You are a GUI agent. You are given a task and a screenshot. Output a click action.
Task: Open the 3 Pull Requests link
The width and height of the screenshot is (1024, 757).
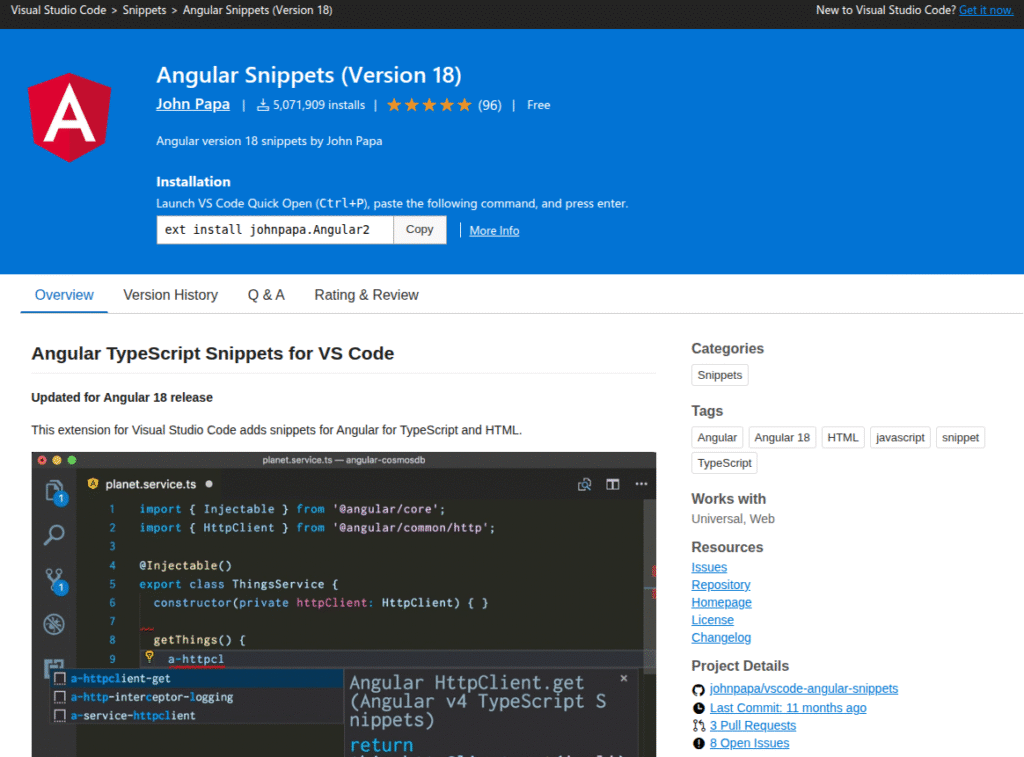click(x=753, y=726)
